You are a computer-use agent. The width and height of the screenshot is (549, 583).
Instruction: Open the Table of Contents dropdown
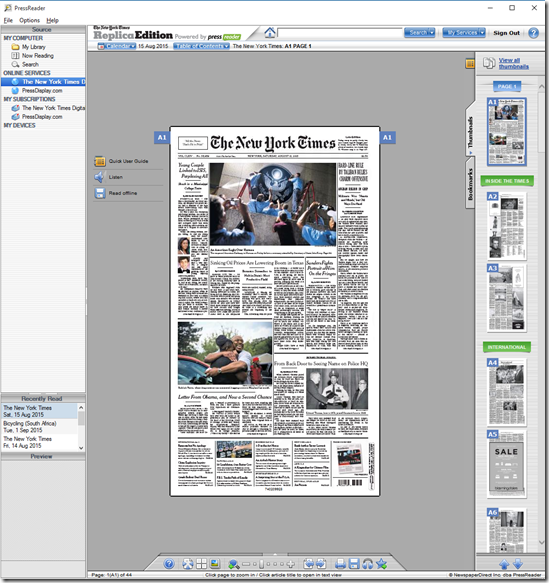tap(201, 46)
